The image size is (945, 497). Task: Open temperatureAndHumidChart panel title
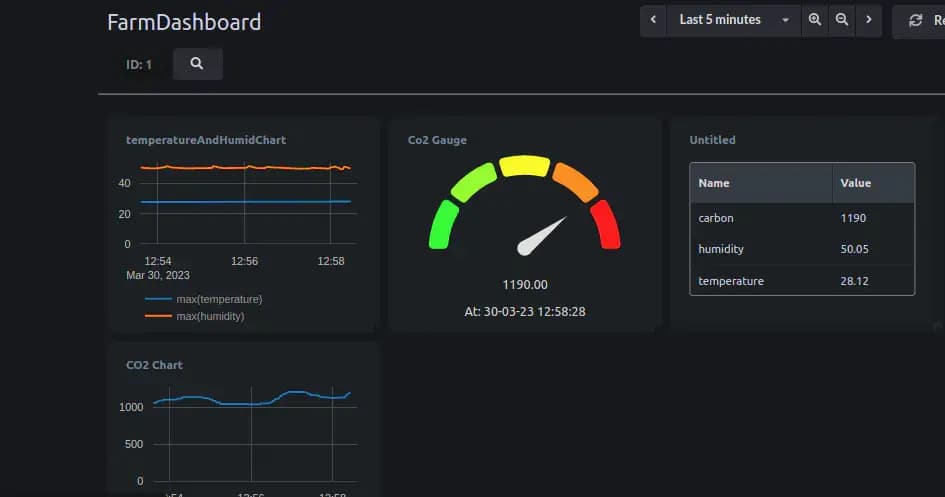pos(206,140)
